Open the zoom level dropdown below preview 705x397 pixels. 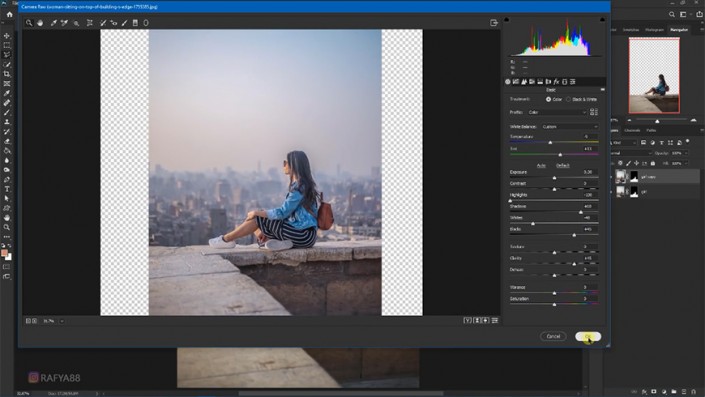pyautogui.click(x=62, y=321)
